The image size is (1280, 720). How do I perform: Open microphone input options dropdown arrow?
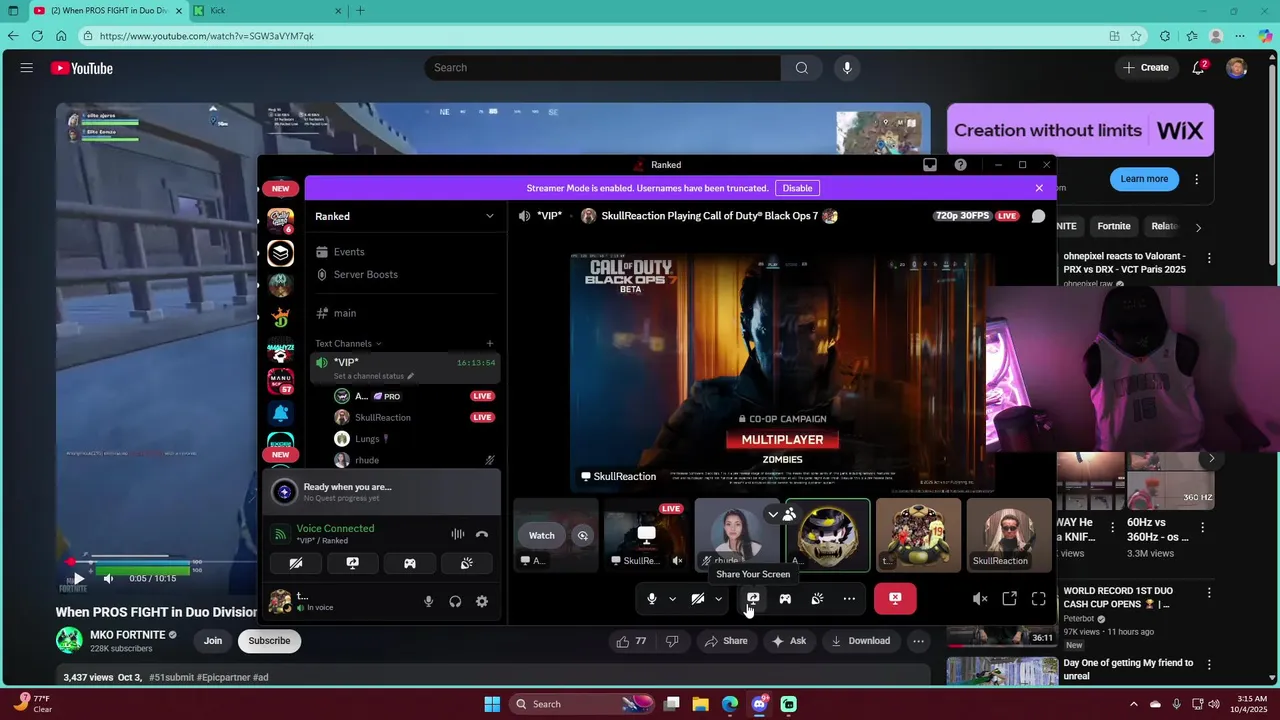672,599
